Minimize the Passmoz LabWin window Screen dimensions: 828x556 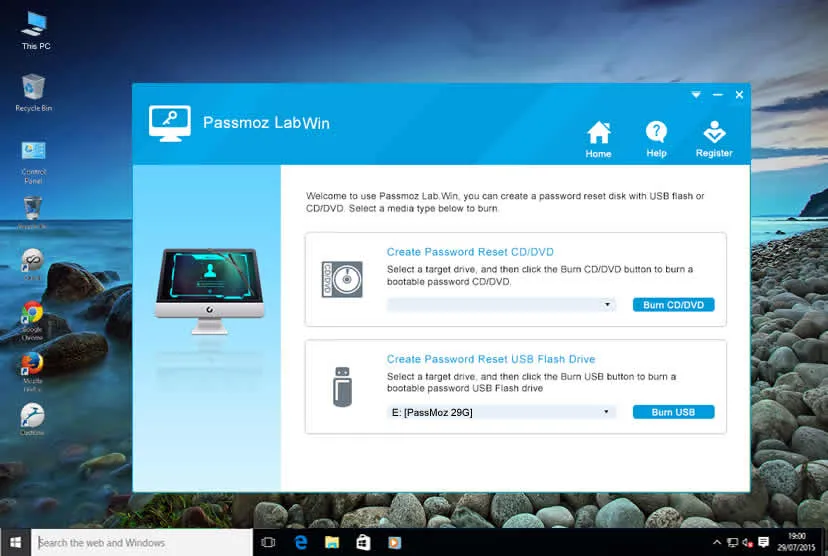718,95
